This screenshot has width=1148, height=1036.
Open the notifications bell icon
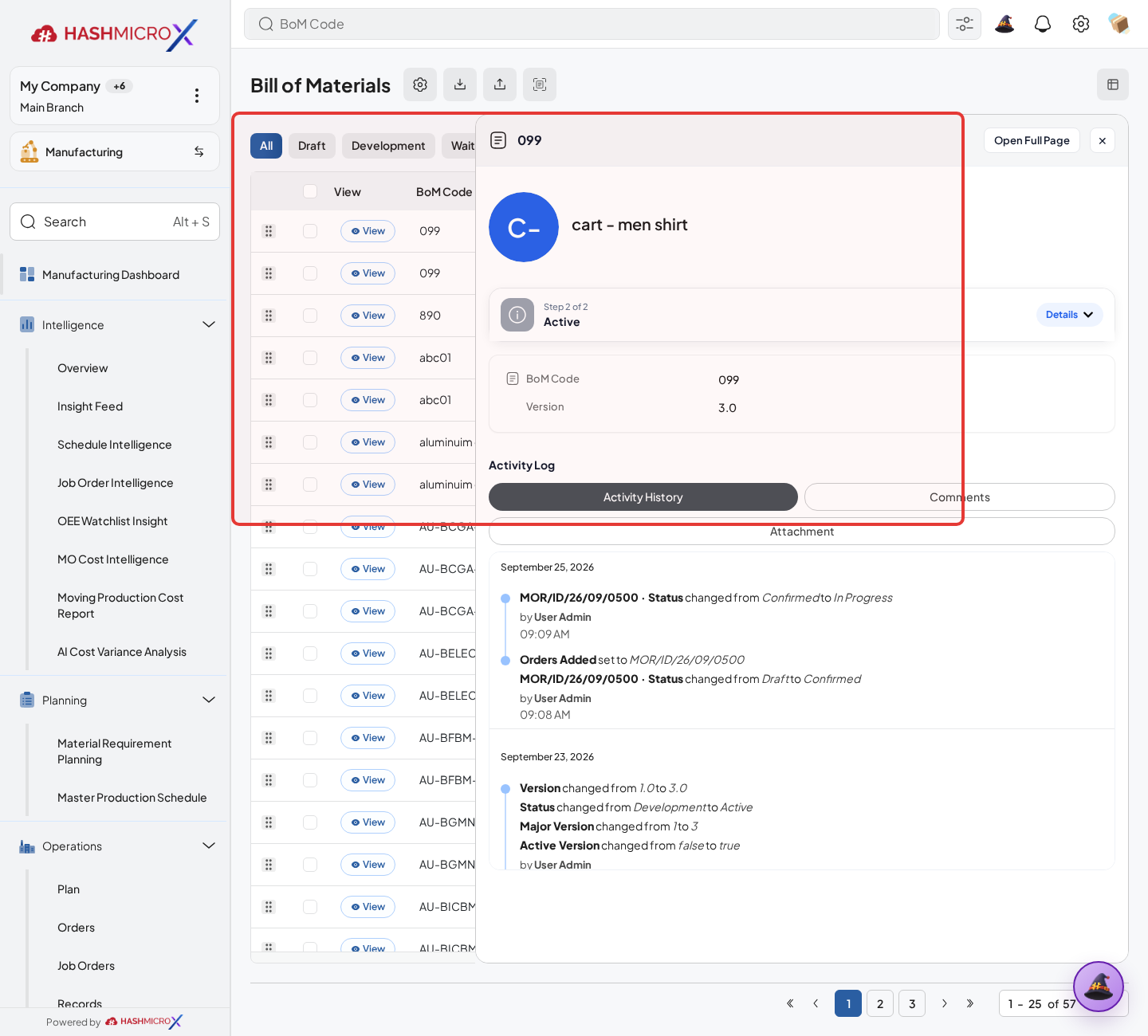click(1043, 24)
